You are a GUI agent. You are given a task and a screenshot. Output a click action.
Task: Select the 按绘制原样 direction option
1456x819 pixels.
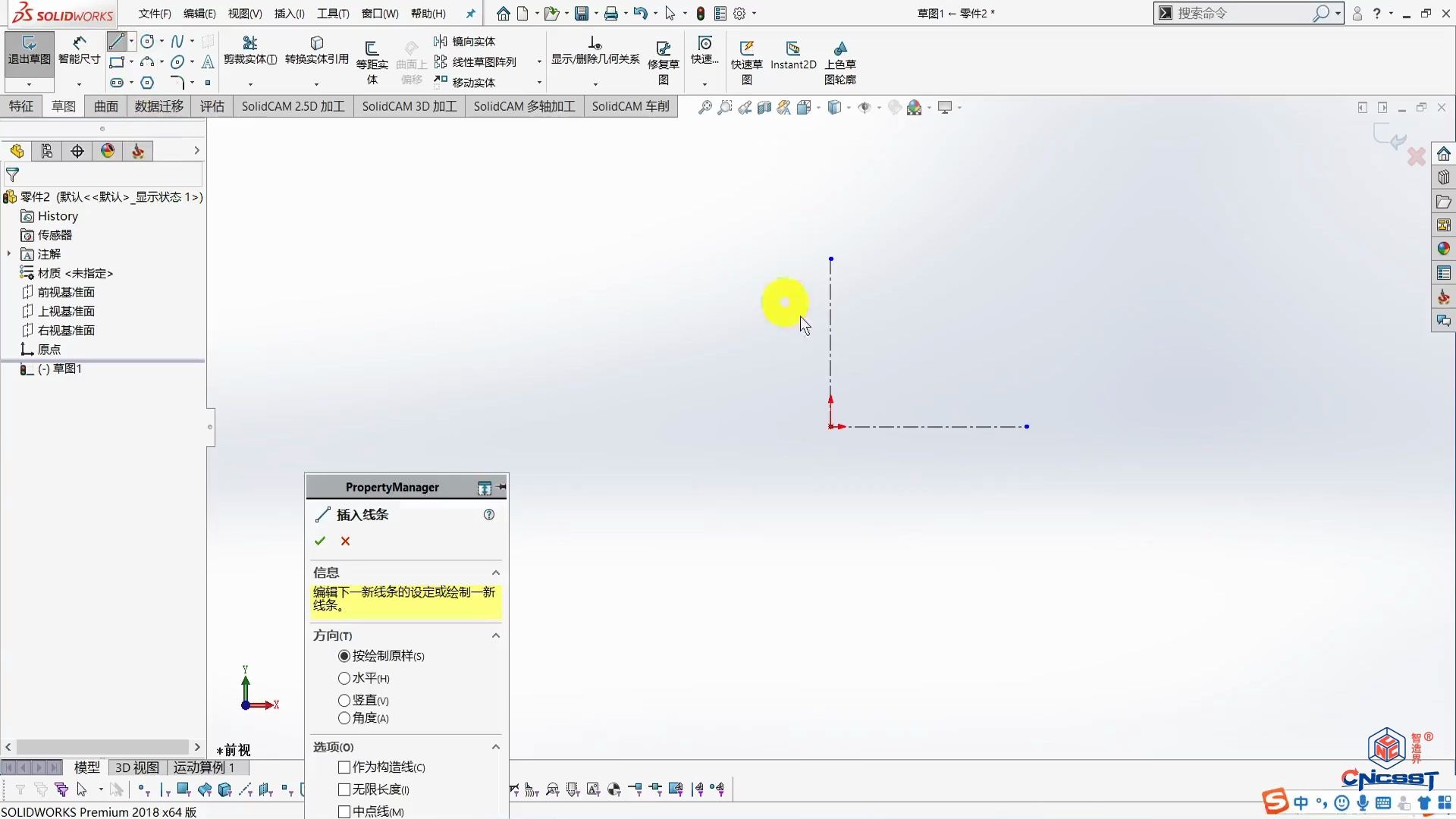pyautogui.click(x=345, y=656)
